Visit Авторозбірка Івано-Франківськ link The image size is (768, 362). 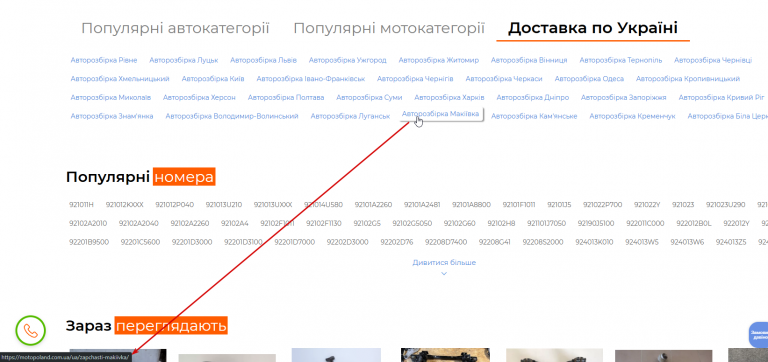point(311,79)
